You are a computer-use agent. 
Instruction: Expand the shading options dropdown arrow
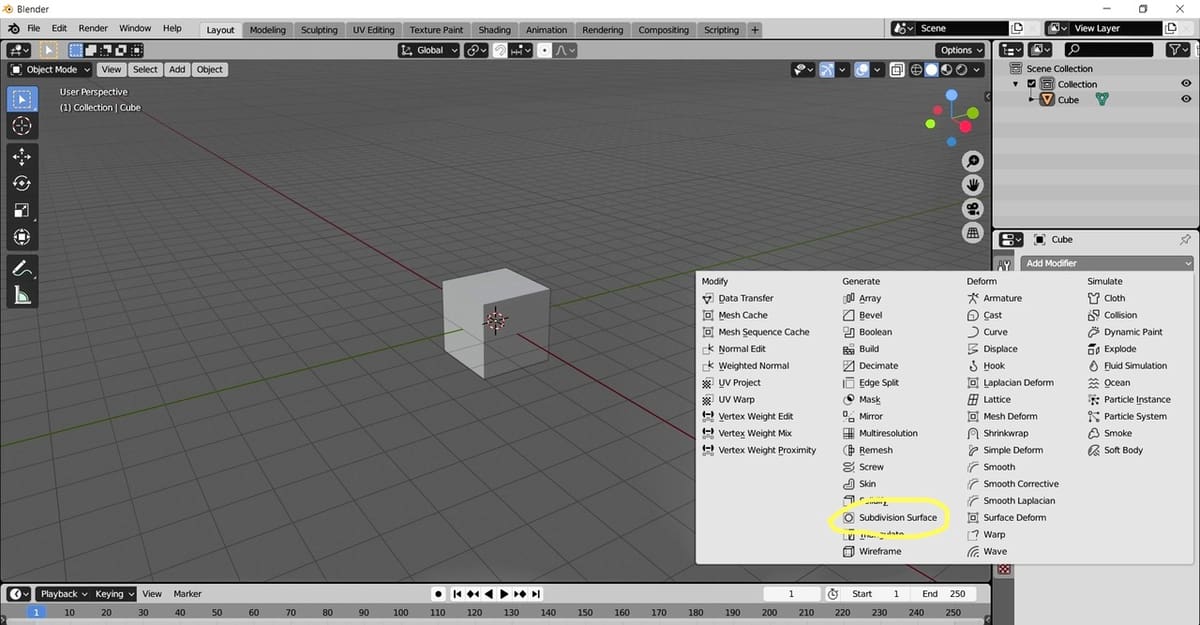click(x=978, y=70)
